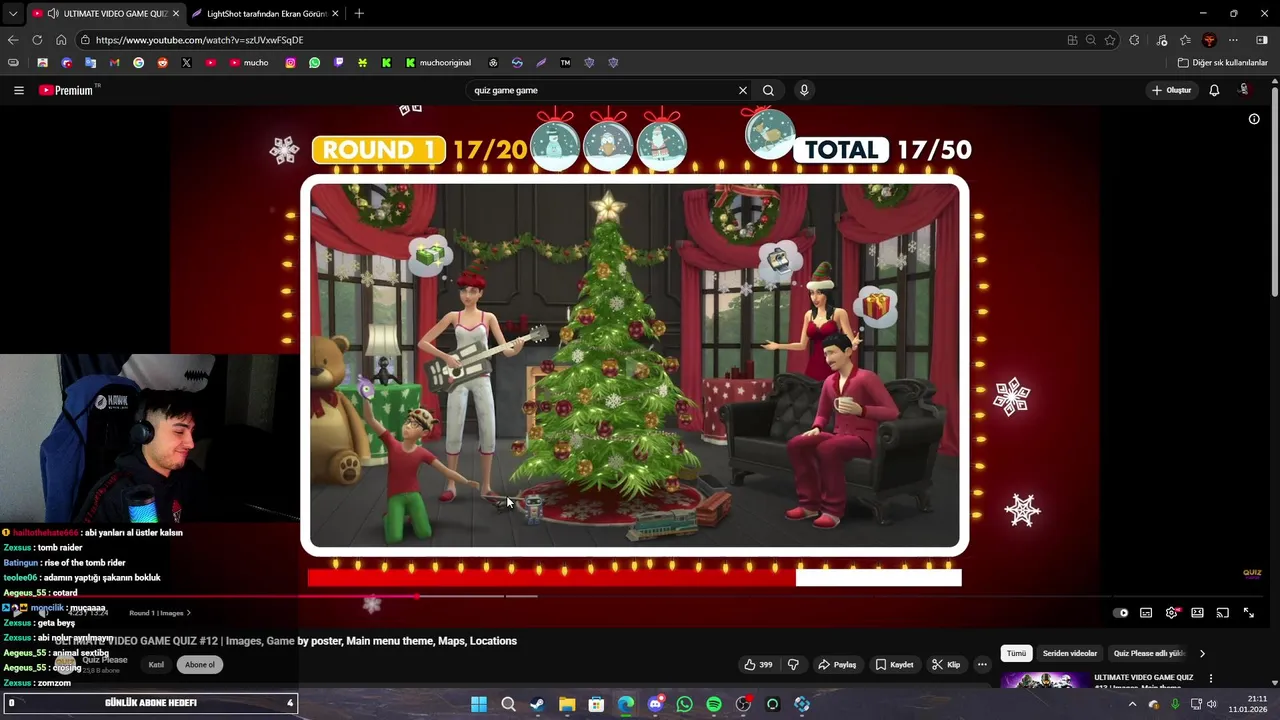The image size is (1280, 720).
Task: Expand the 'Round 1 | Images' chapter chevron
Action: tap(189, 613)
